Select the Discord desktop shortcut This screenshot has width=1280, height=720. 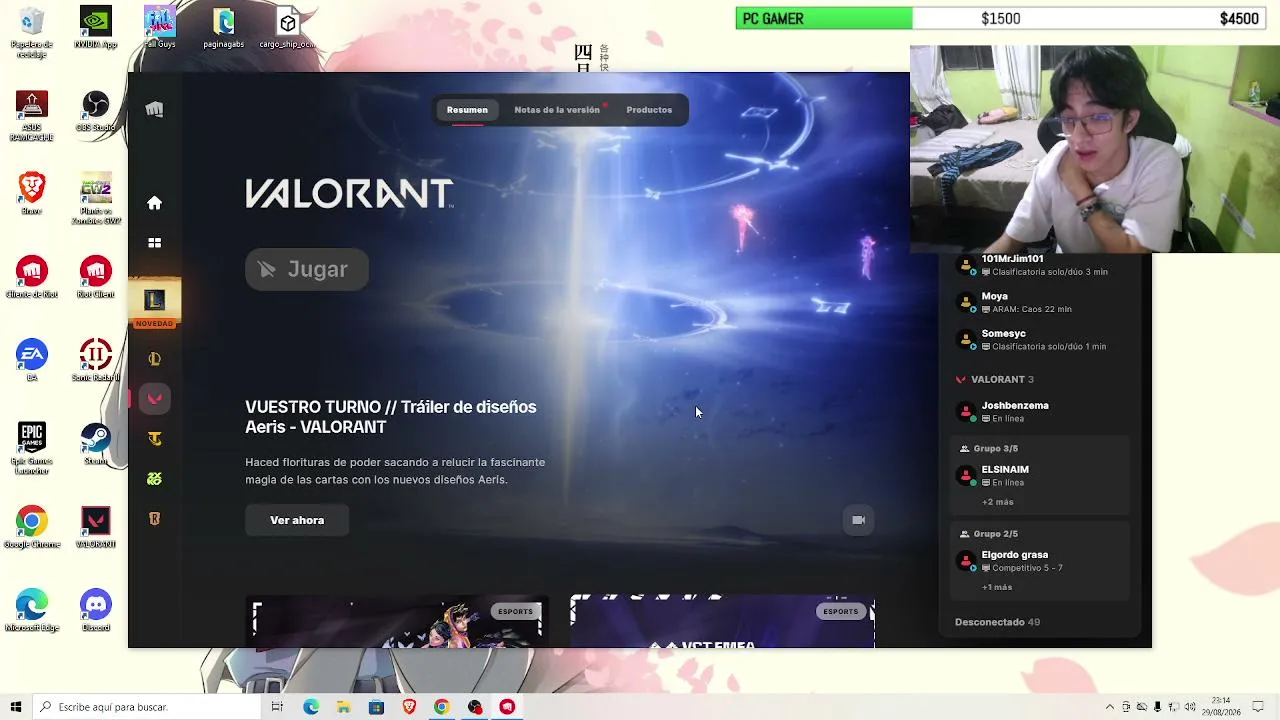point(95,610)
